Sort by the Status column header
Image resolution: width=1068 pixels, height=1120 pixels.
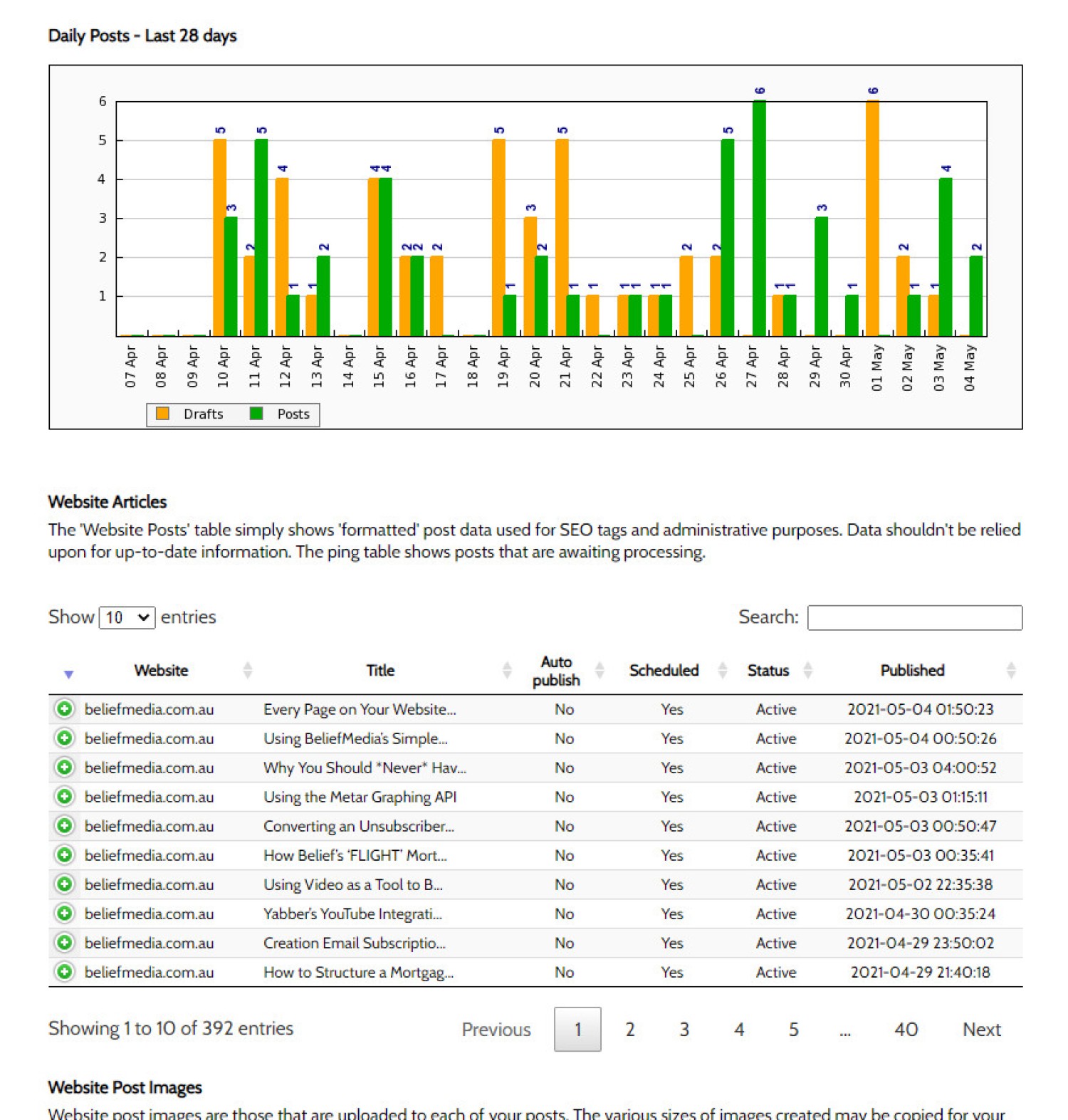pos(768,671)
